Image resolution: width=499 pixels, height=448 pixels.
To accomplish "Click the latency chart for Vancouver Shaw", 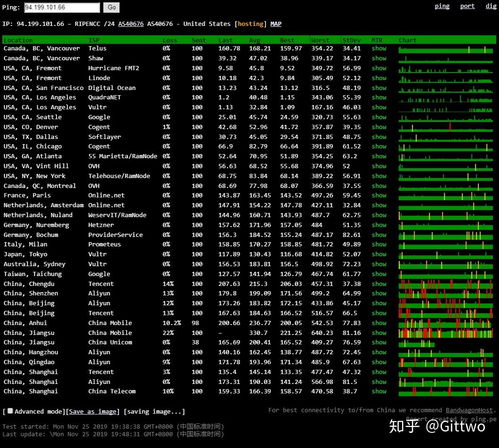I will (x=446, y=59).
